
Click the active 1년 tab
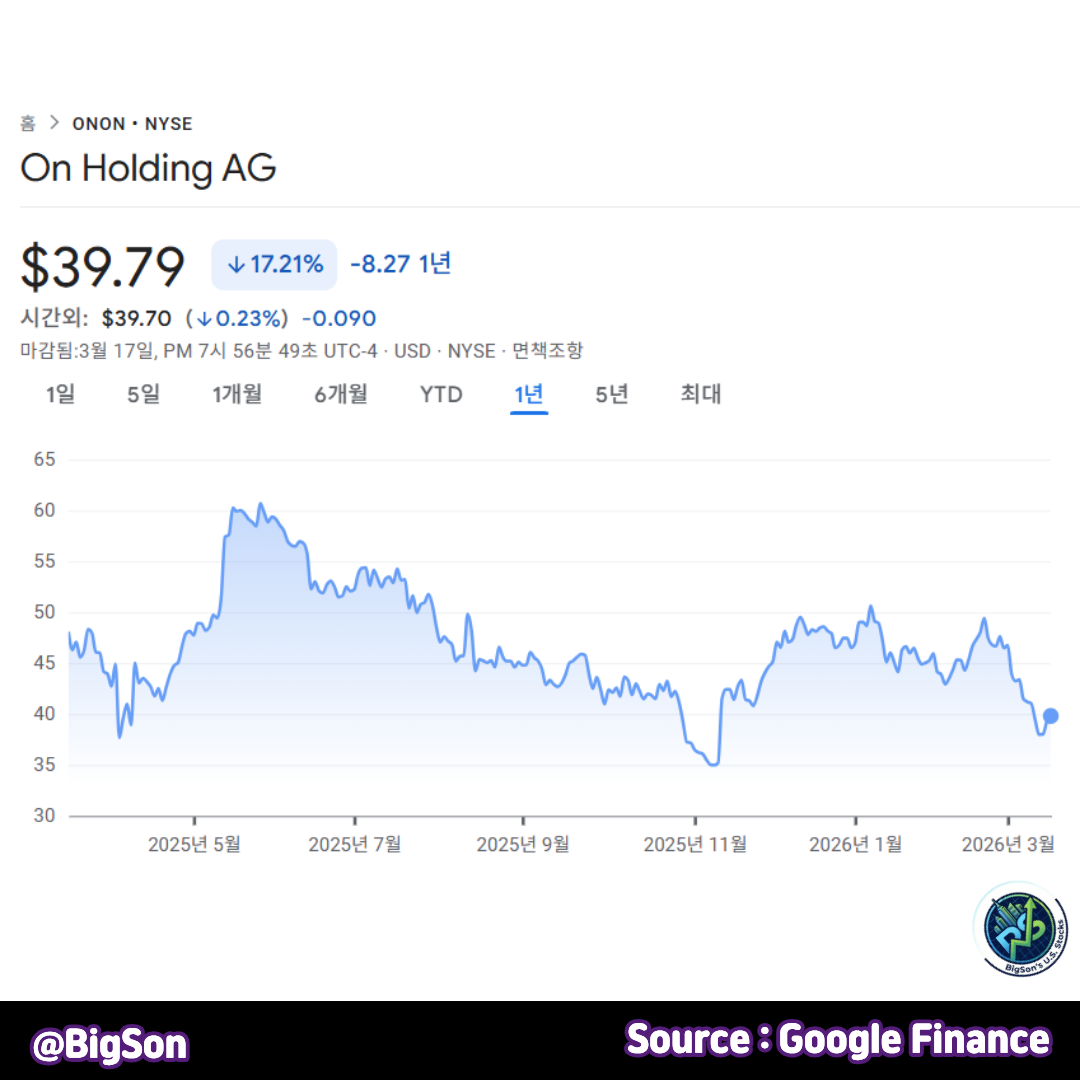(529, 394)
